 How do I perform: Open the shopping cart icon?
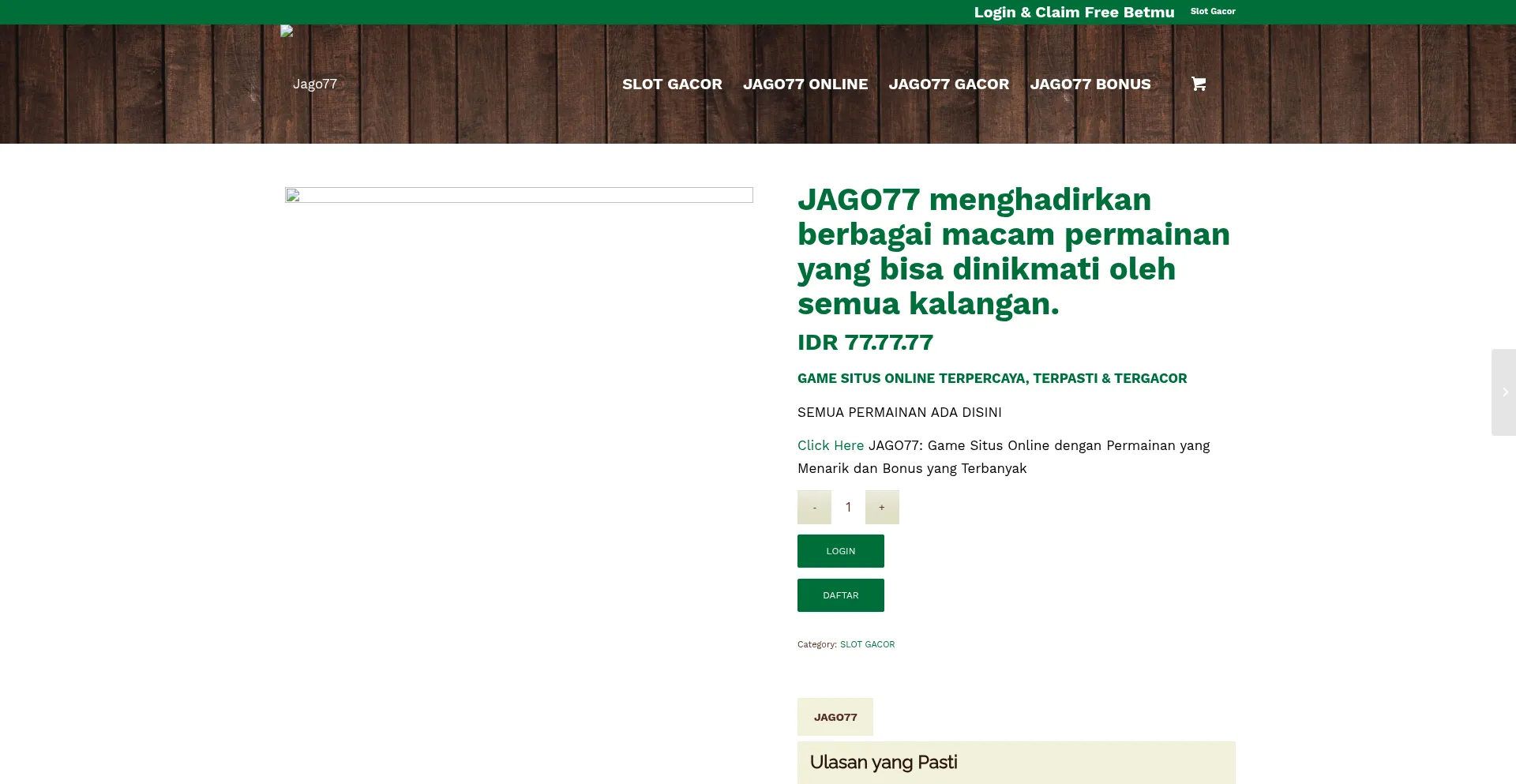[1198, 84]
